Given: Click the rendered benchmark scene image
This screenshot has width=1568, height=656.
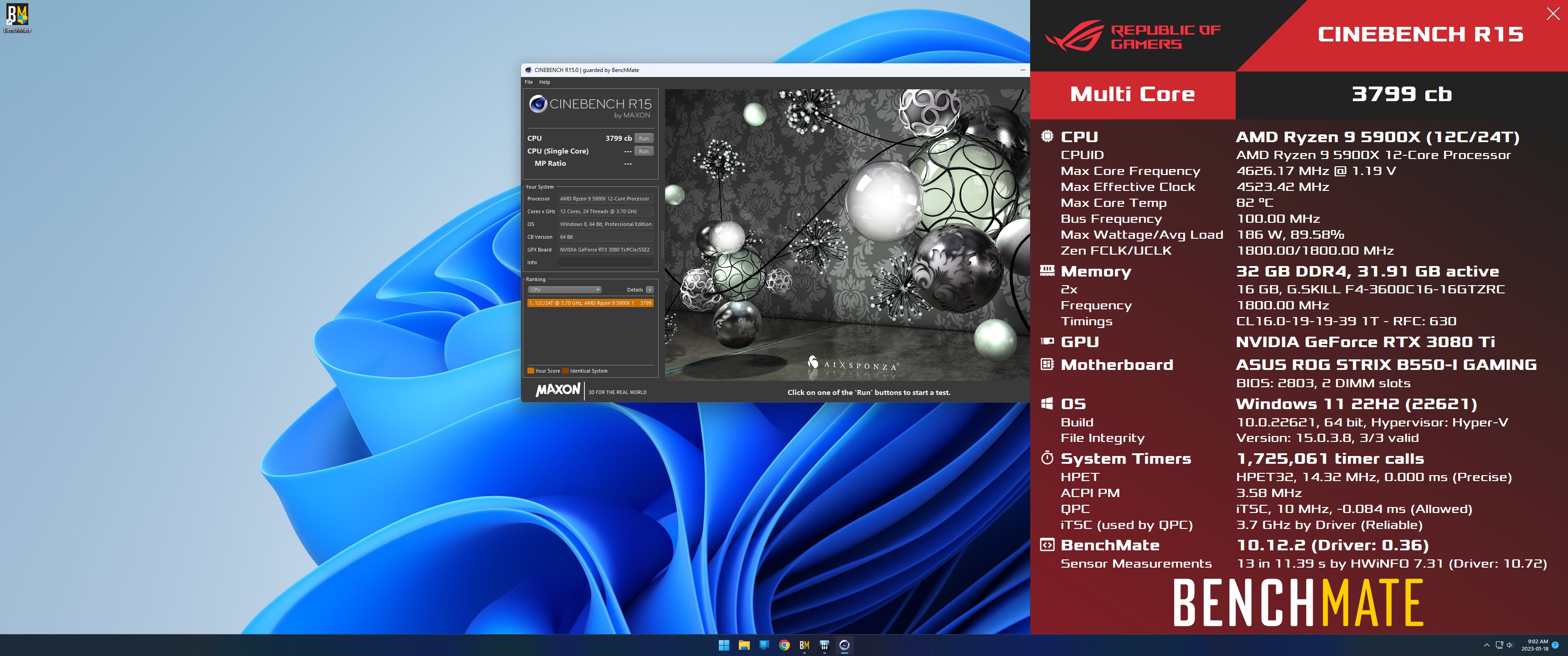Looking at the screenshot, I should coord(847,235).
